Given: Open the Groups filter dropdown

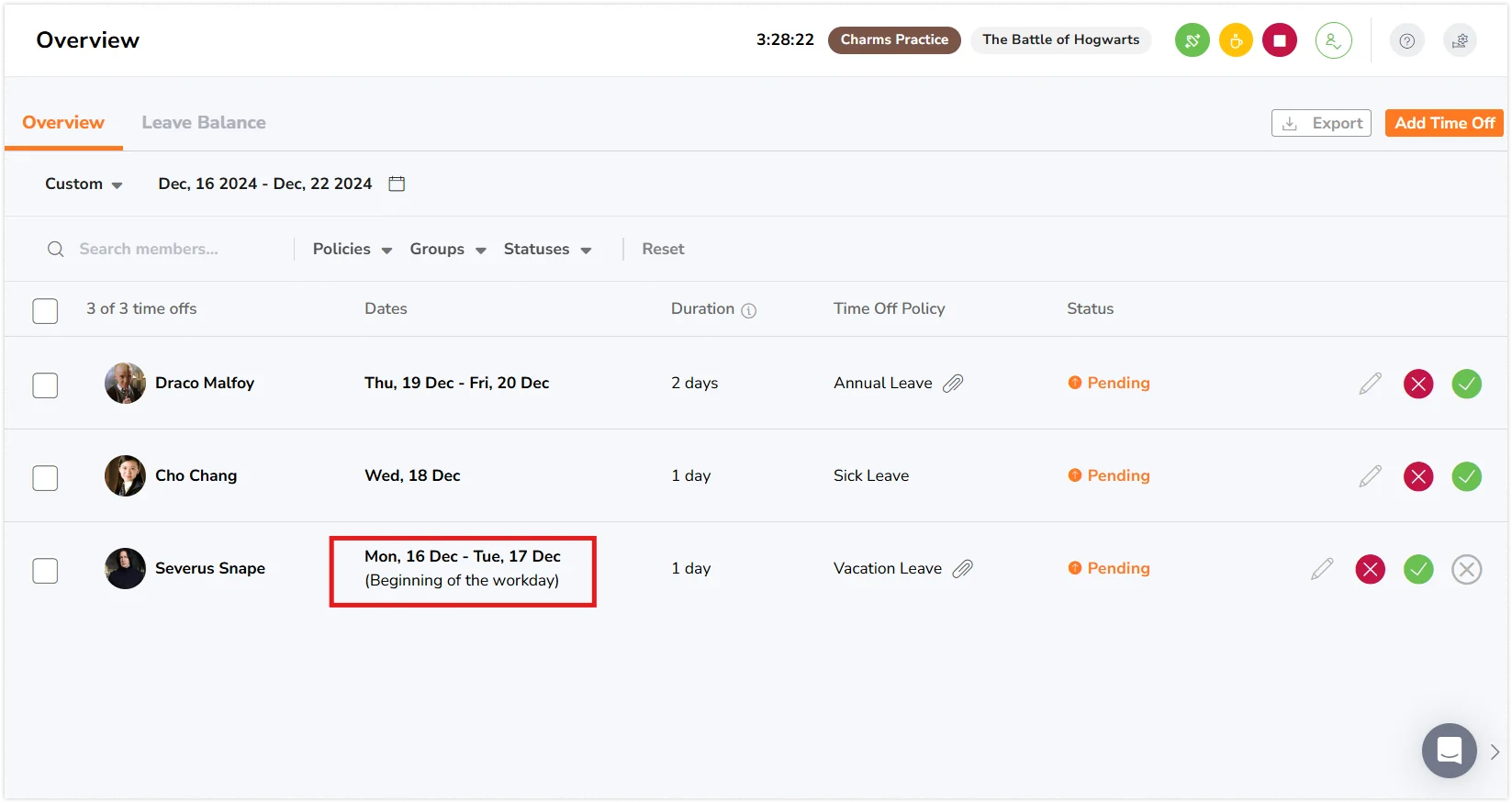Looking at the screenshot, I should [448, 249].
